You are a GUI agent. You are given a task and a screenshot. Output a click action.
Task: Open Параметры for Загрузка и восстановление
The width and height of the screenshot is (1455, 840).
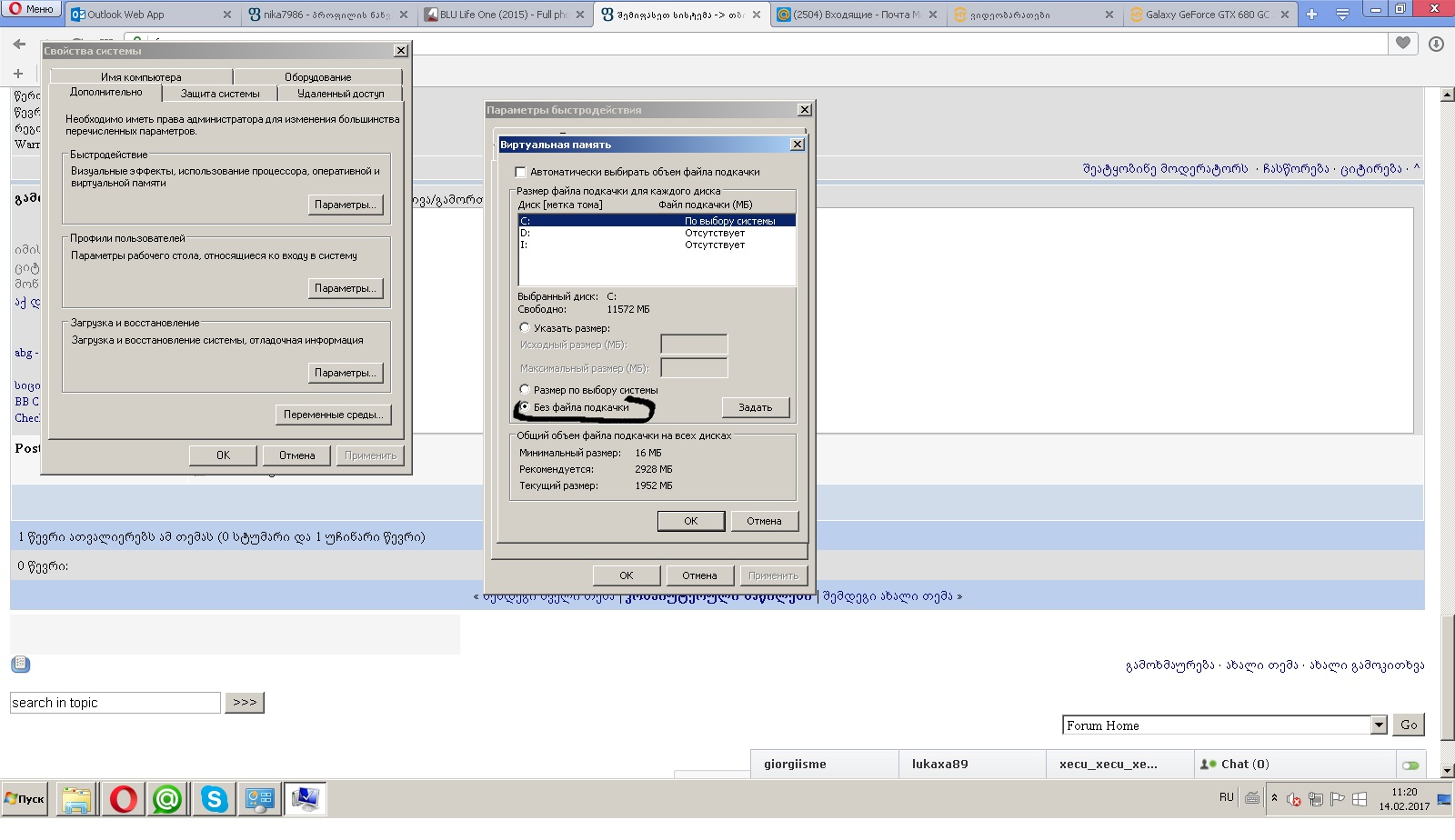346,373
